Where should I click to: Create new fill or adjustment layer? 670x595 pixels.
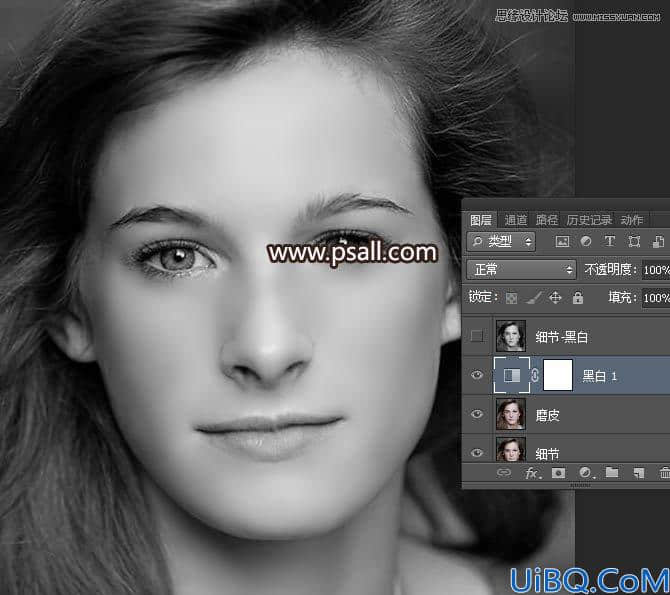coord(586,473)
